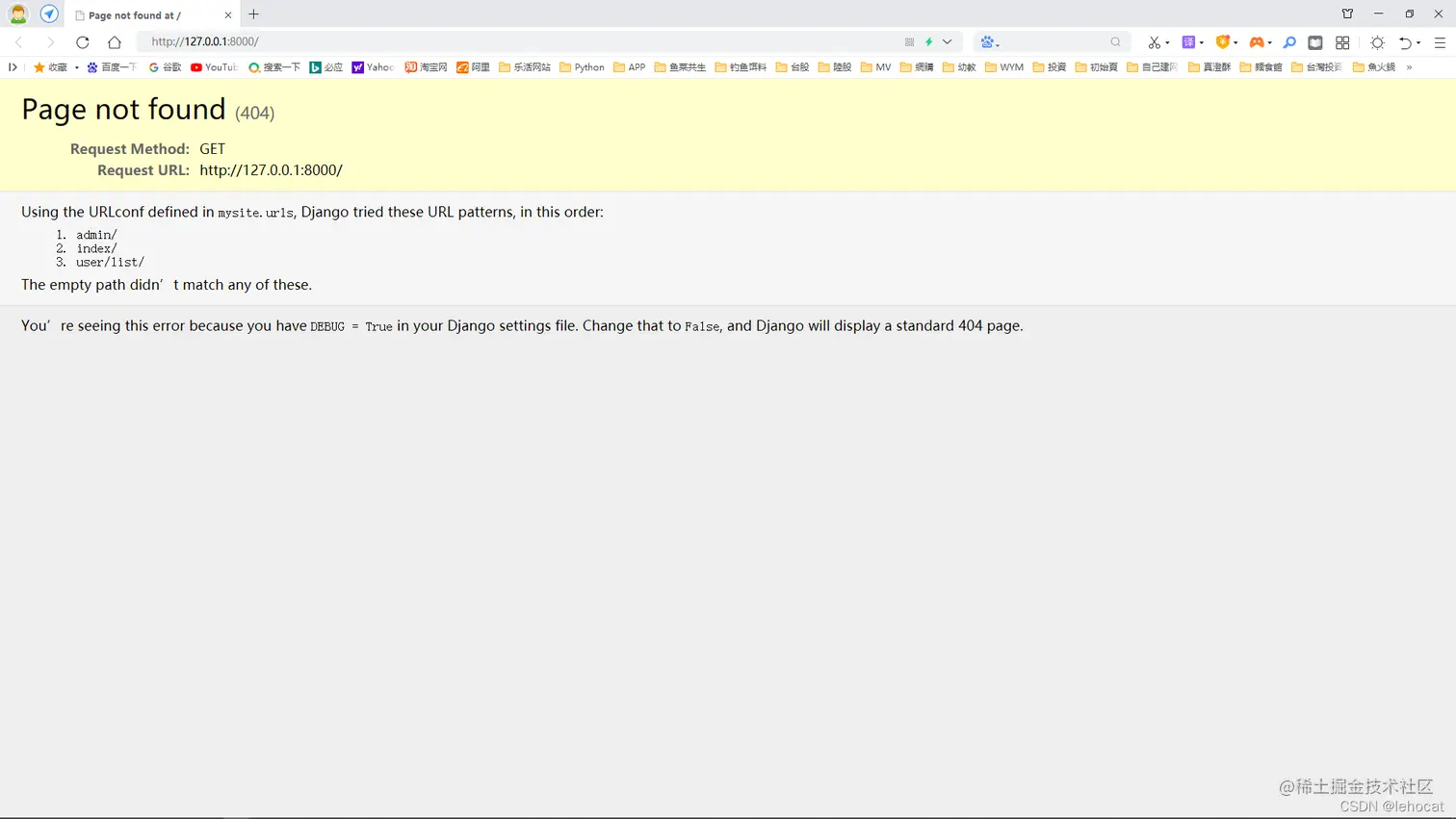Open the 谷歌 Google bookmark
1456x819 pixels.
click(165, 67)
